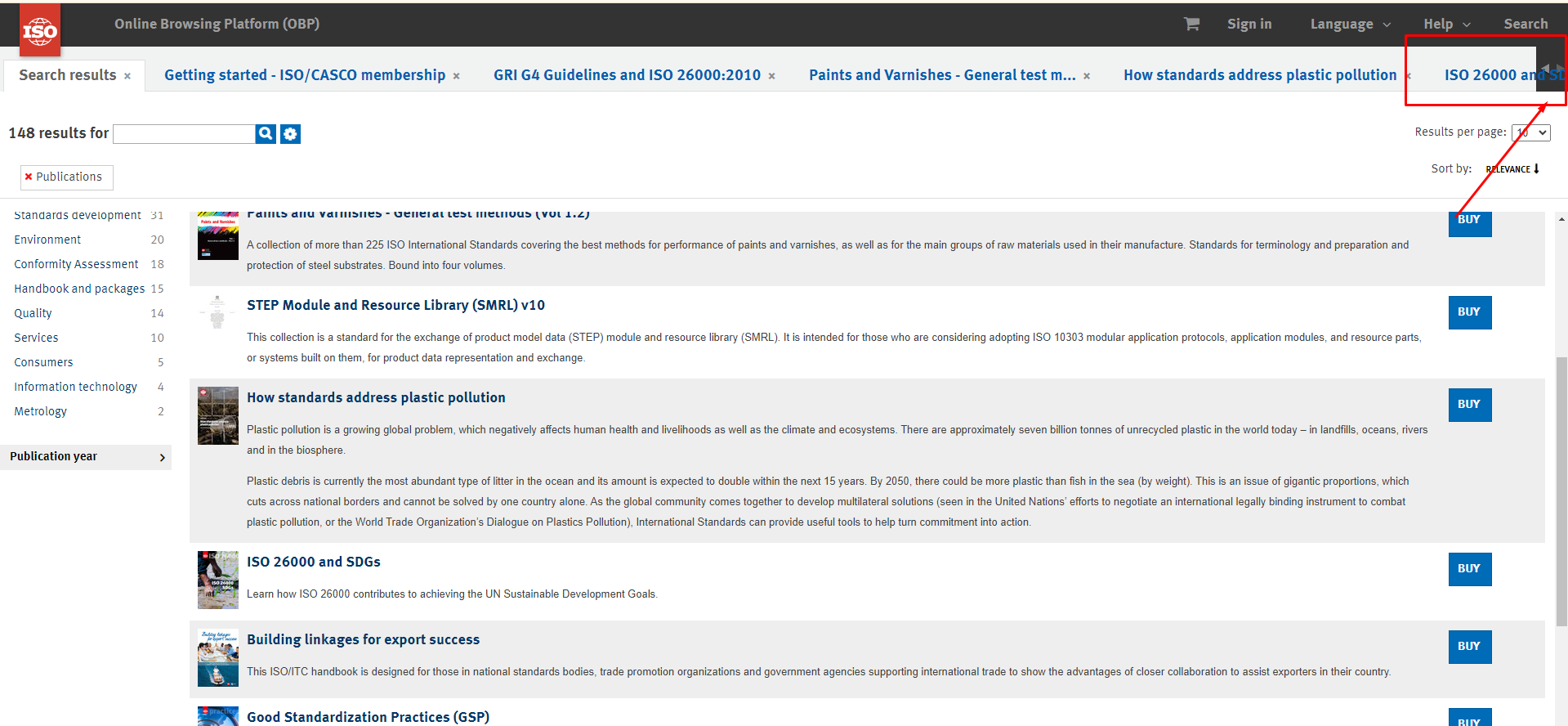Buy STEP Module and Resource Library

pos(1469,312)
